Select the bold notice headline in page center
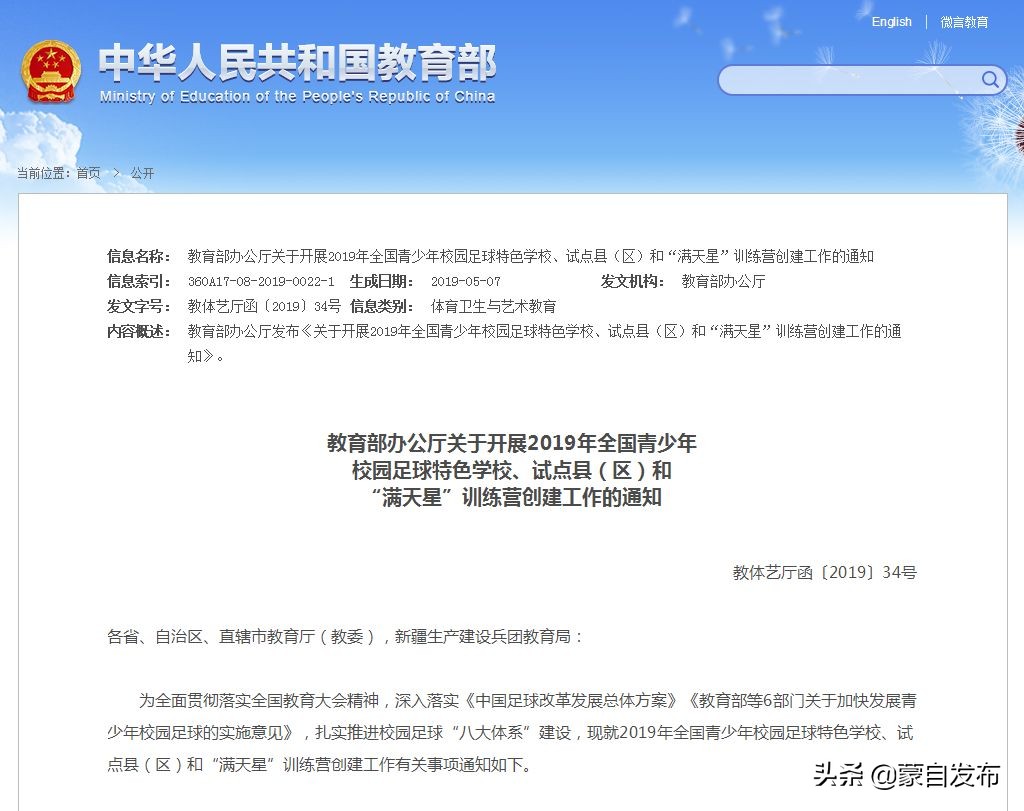1024x811 pixels. 511,471
